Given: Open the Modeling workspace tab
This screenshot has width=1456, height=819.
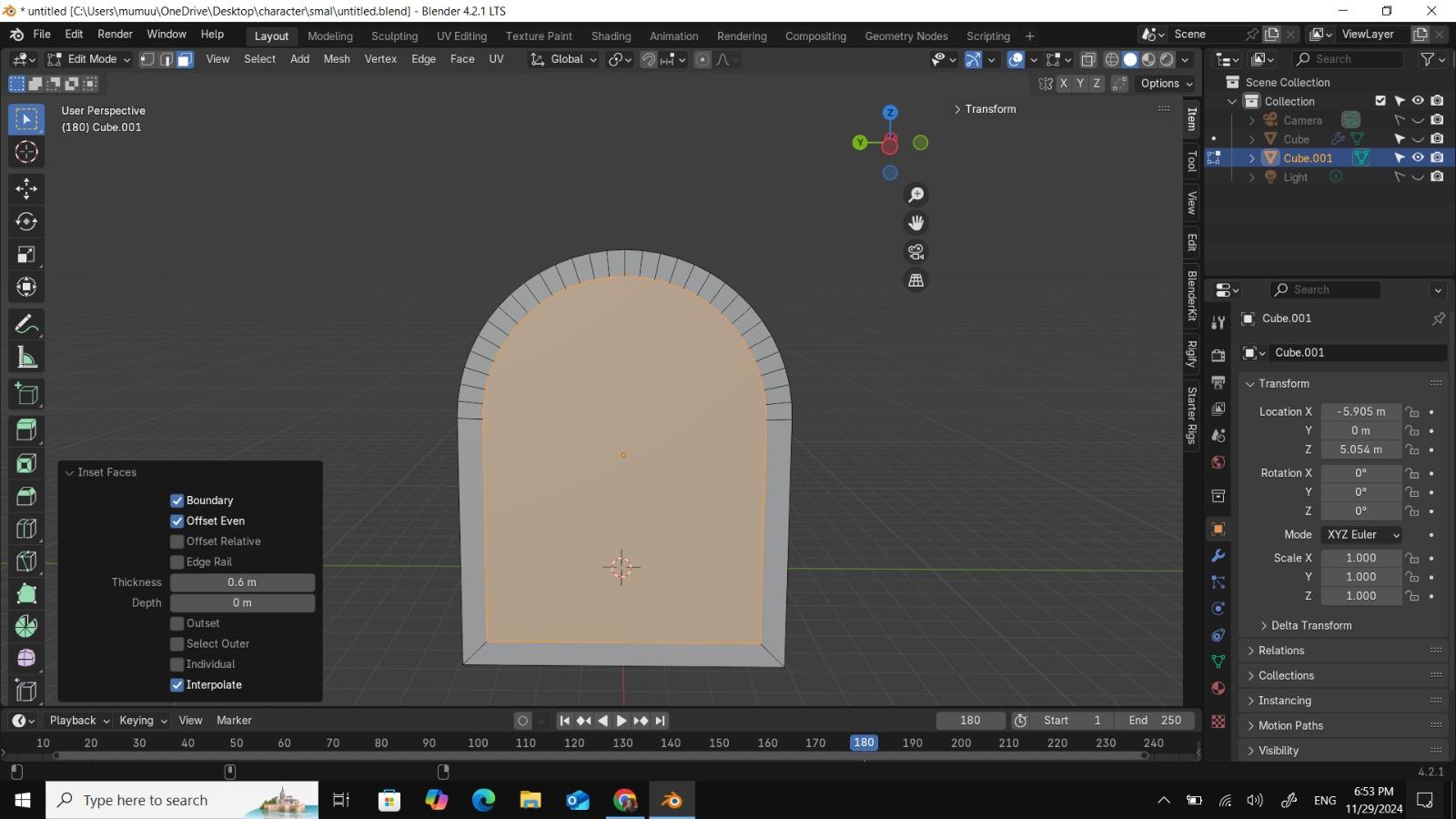Looking at the screenshot, I should [x=330, y=36].
